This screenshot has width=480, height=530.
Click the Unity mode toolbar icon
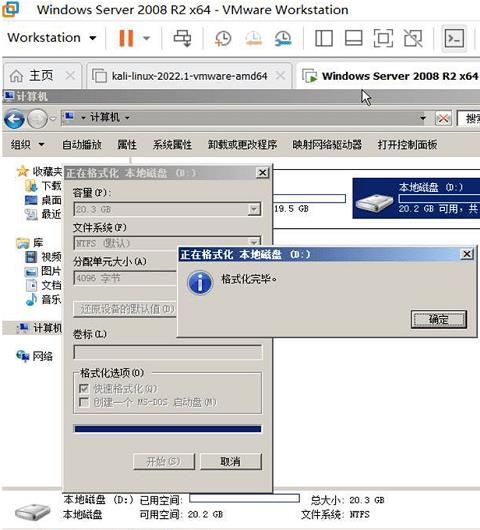pyautogui.click(x=413, y=38)
